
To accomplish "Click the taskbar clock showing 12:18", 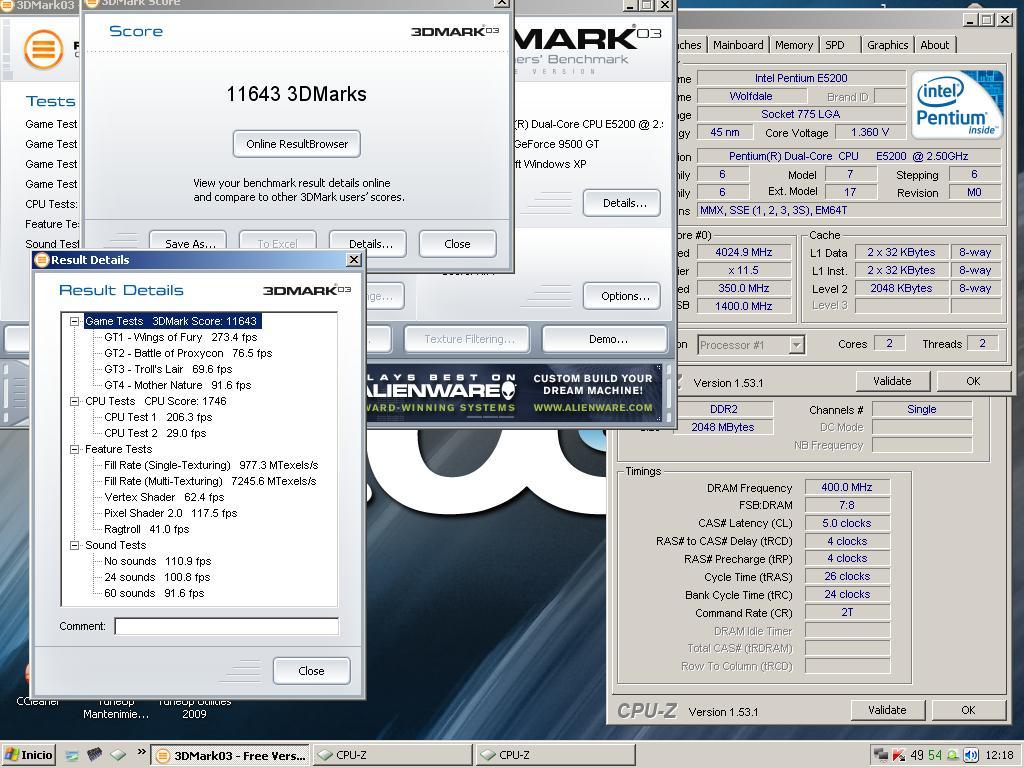I will click(1000, 756).
